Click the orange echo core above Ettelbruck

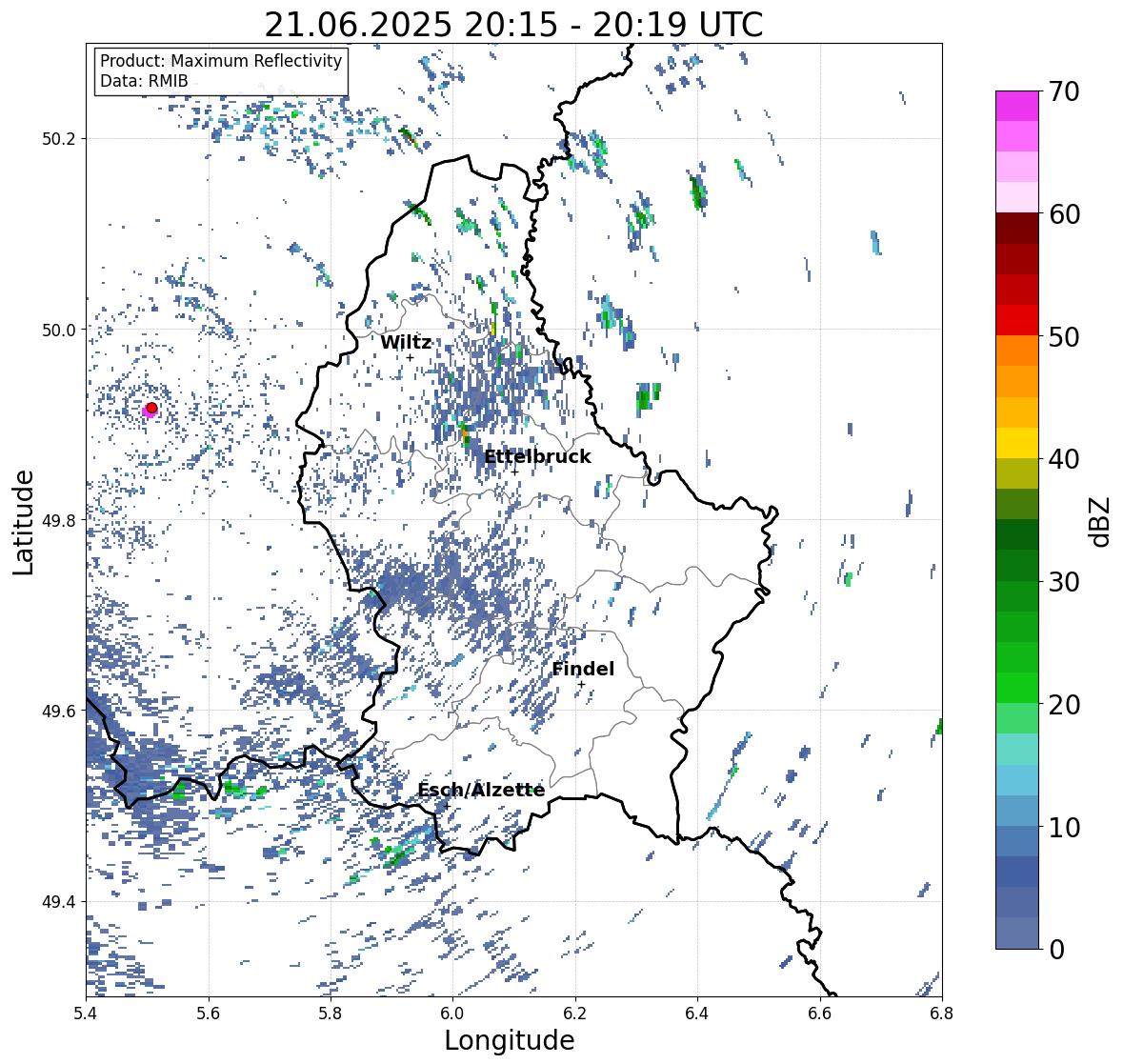click(x=464, y=433)
